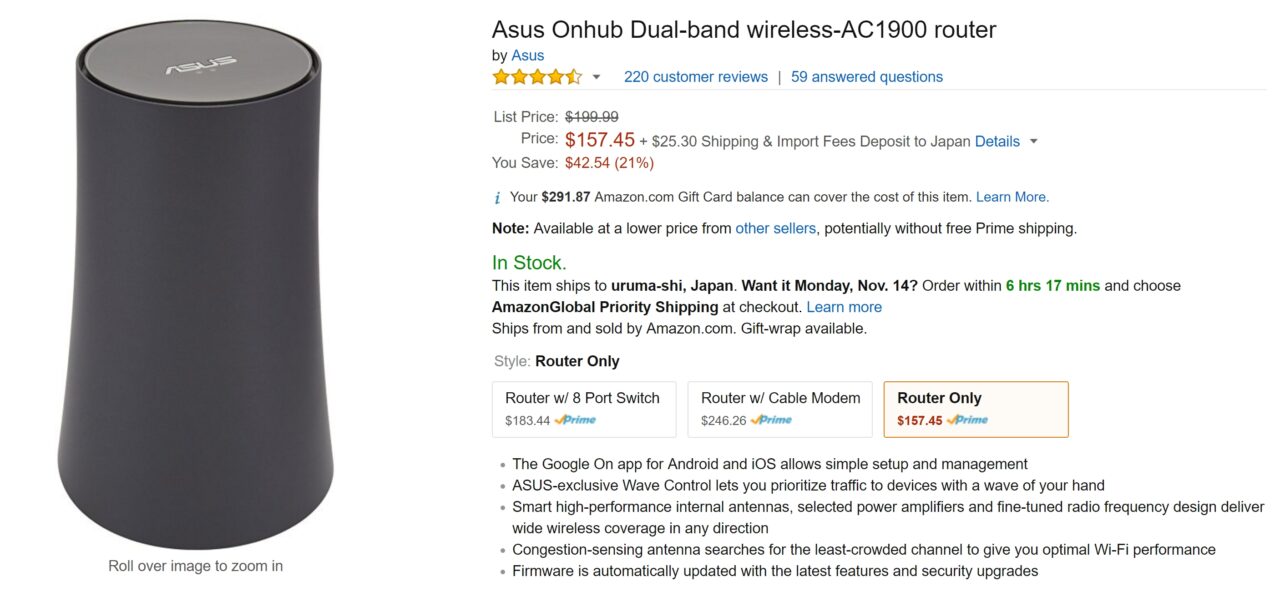Click the star rating icons
The height and width of the screenshot is (597, 1280).
(x=536, y=77)
